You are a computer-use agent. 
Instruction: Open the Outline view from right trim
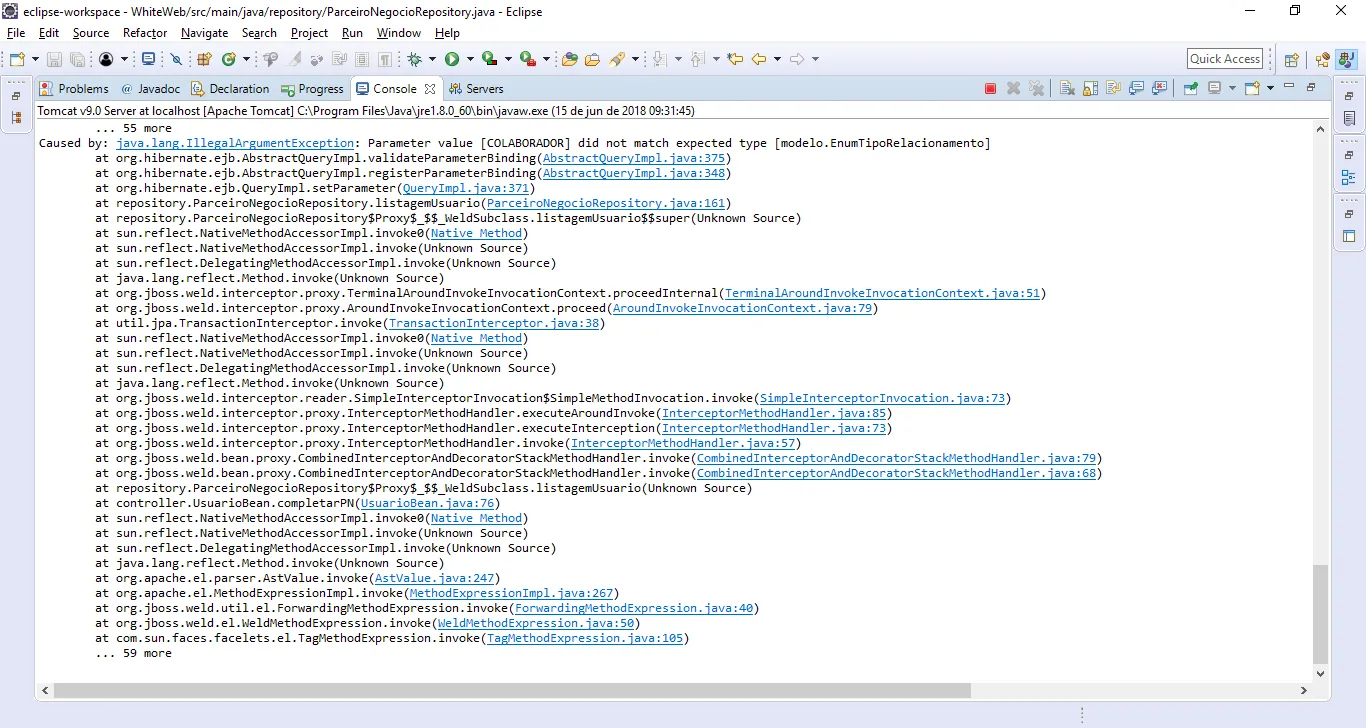[1349, 178]
